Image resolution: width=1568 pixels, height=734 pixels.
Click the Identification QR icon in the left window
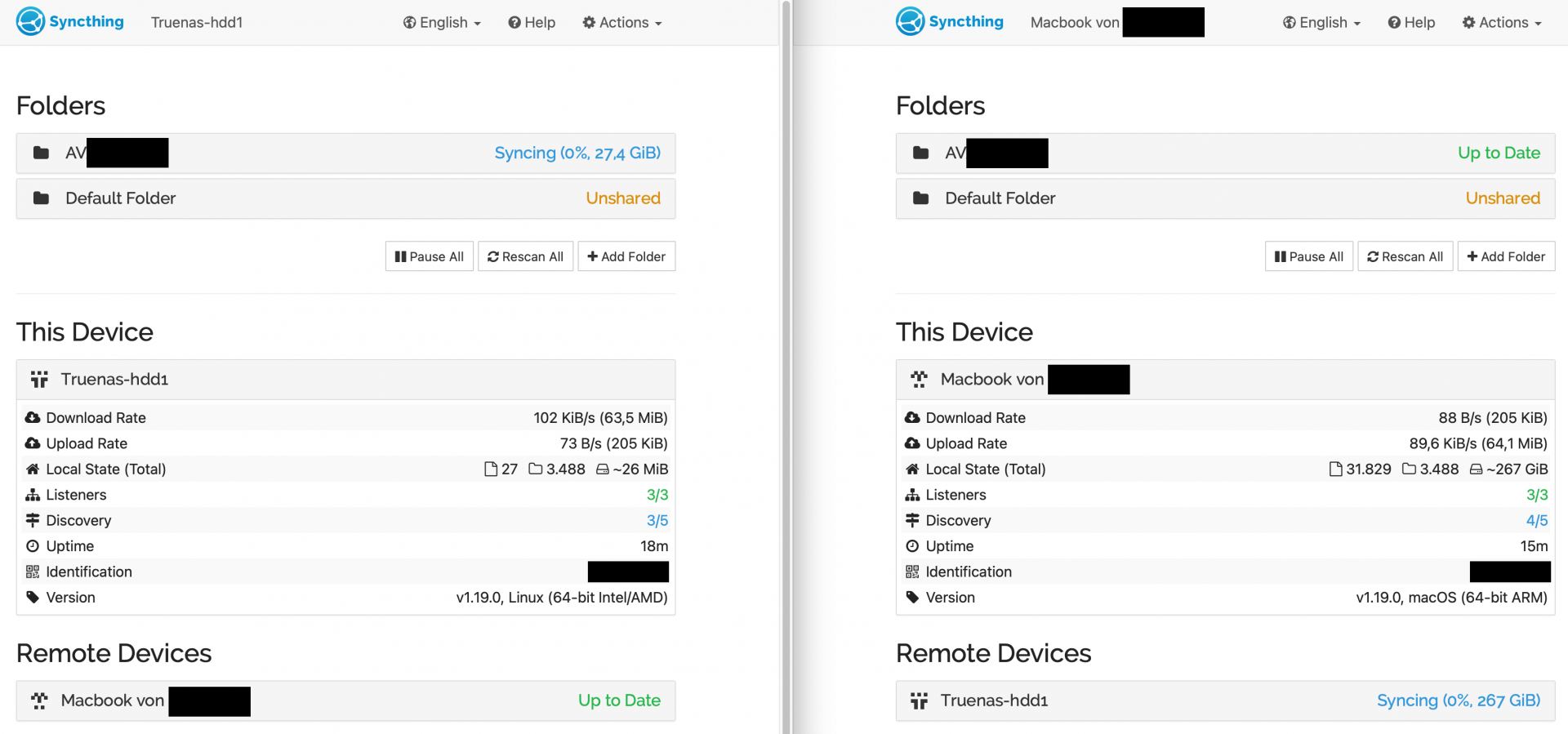[x=33, y=572]
